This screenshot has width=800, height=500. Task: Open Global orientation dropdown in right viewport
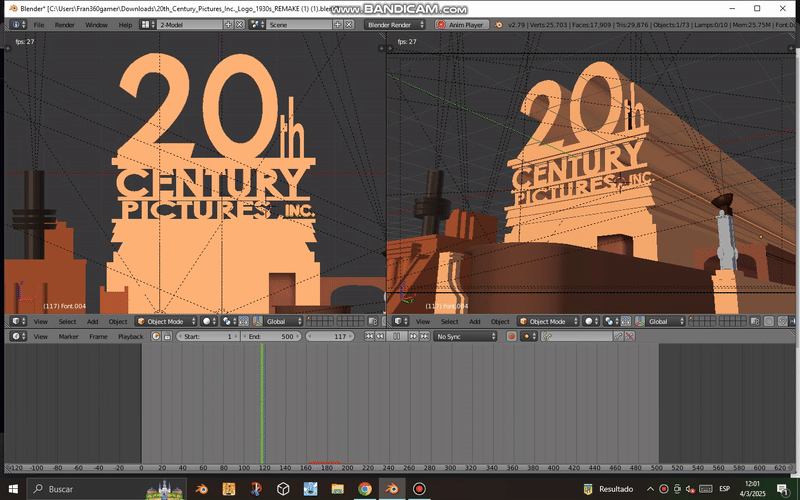665,321
